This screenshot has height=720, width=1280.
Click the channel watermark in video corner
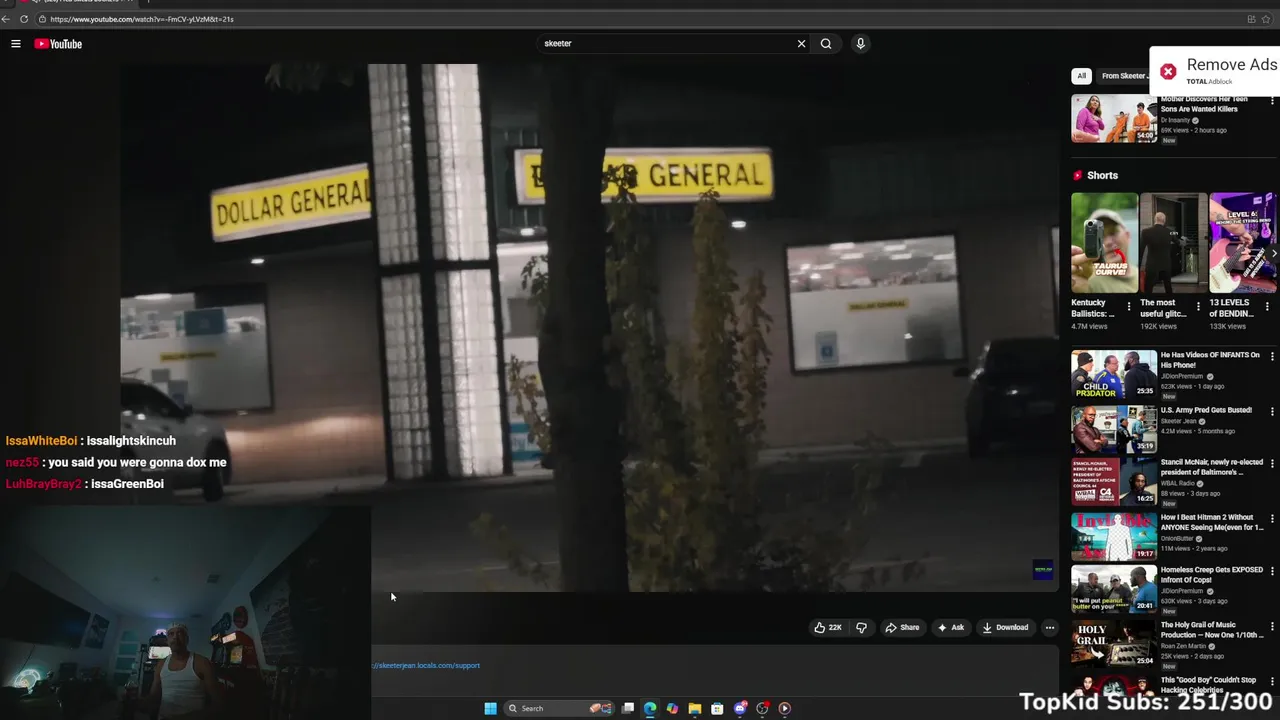[1043, 570]
